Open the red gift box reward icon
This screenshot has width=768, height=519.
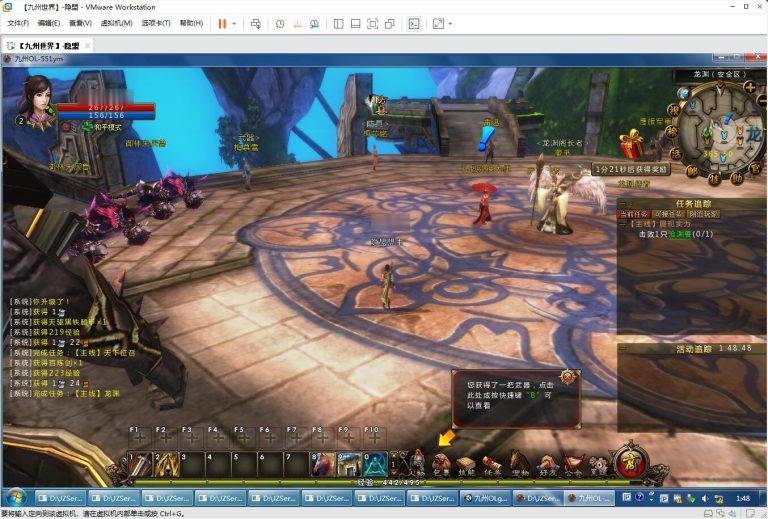tap(631, 143)
